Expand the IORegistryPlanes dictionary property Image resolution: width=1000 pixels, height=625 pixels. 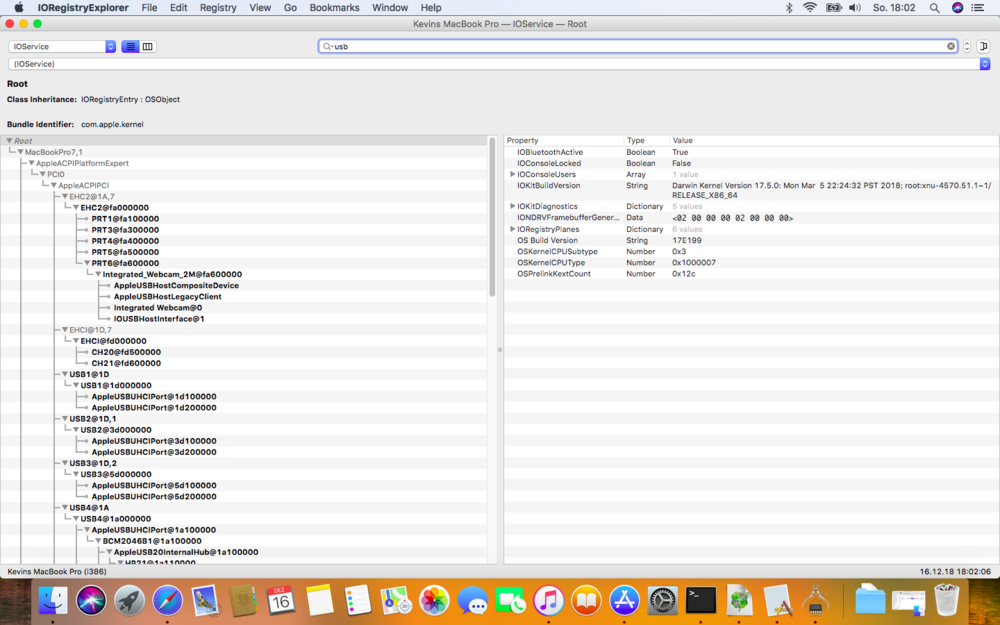click(x=512, y=229)
